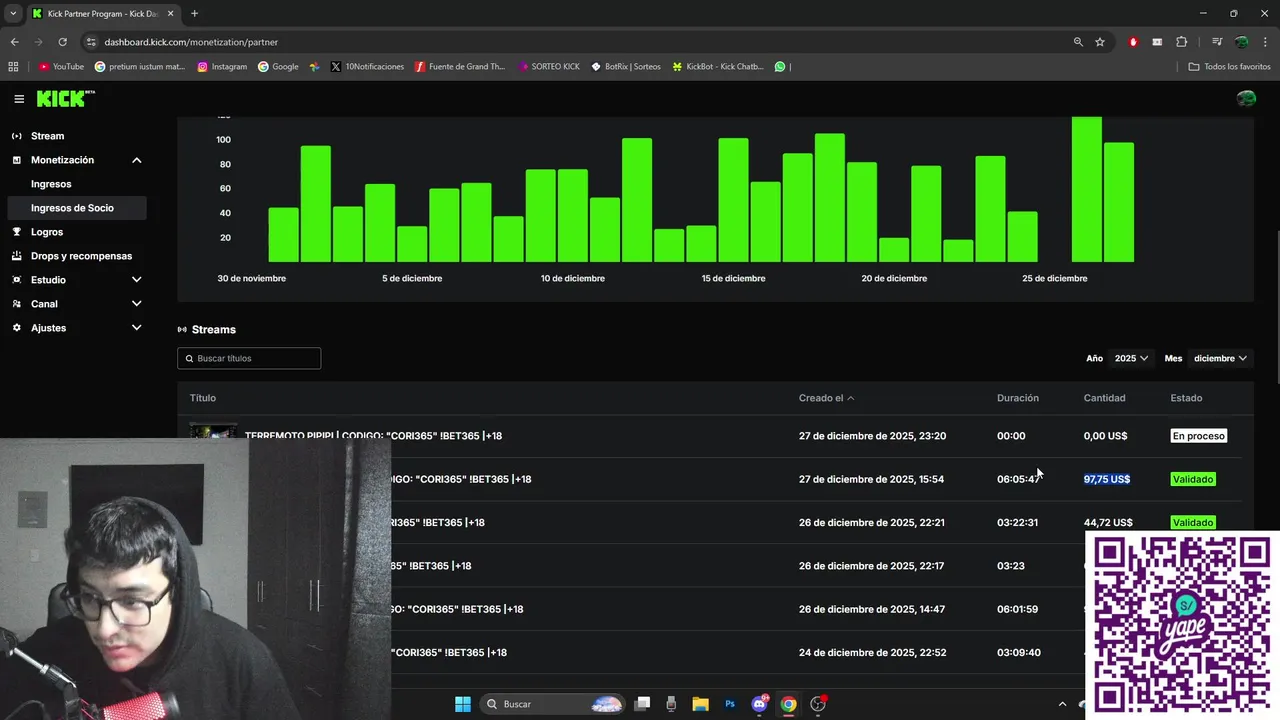
Task: Open the Google bookmark
Action: coord(278,66)
